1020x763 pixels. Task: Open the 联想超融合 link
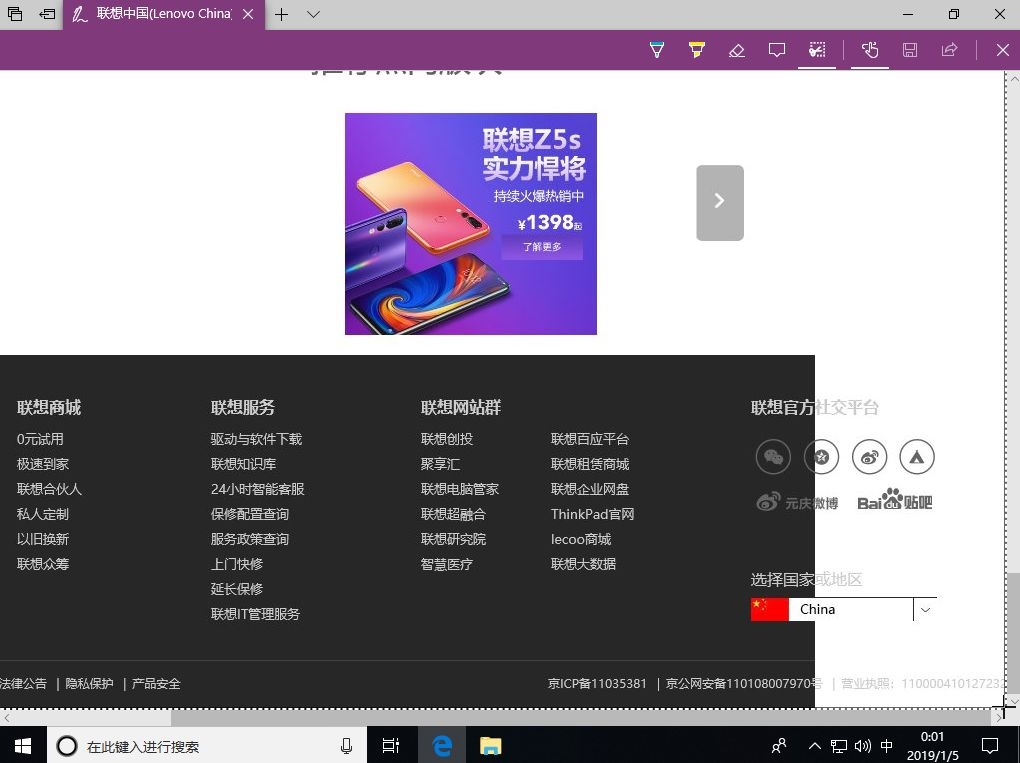click(453, 514)
